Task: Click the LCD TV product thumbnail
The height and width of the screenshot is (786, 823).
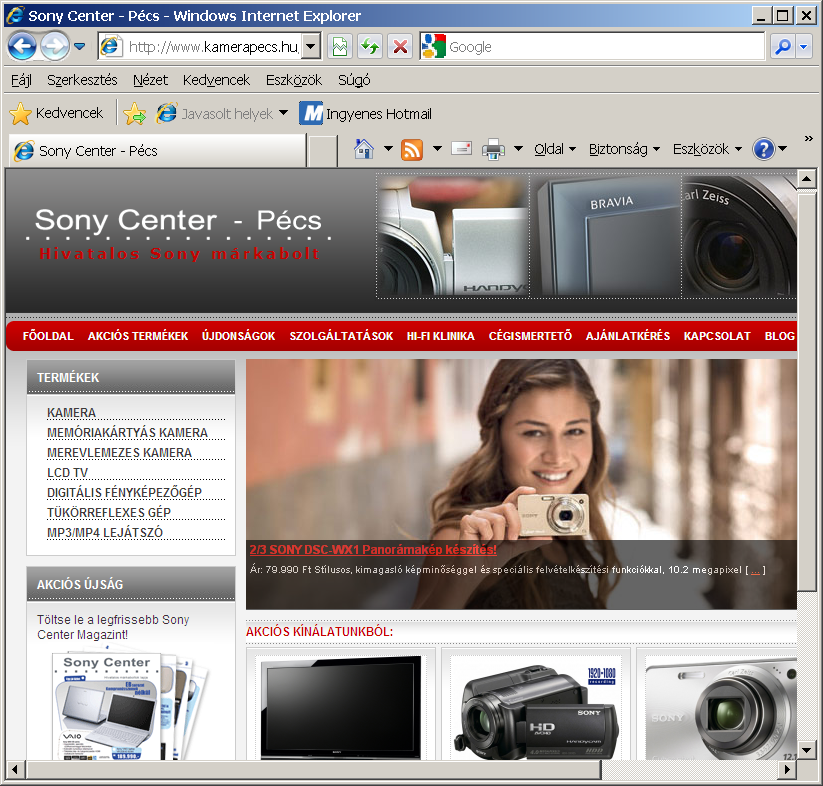Action: [341, 707]
